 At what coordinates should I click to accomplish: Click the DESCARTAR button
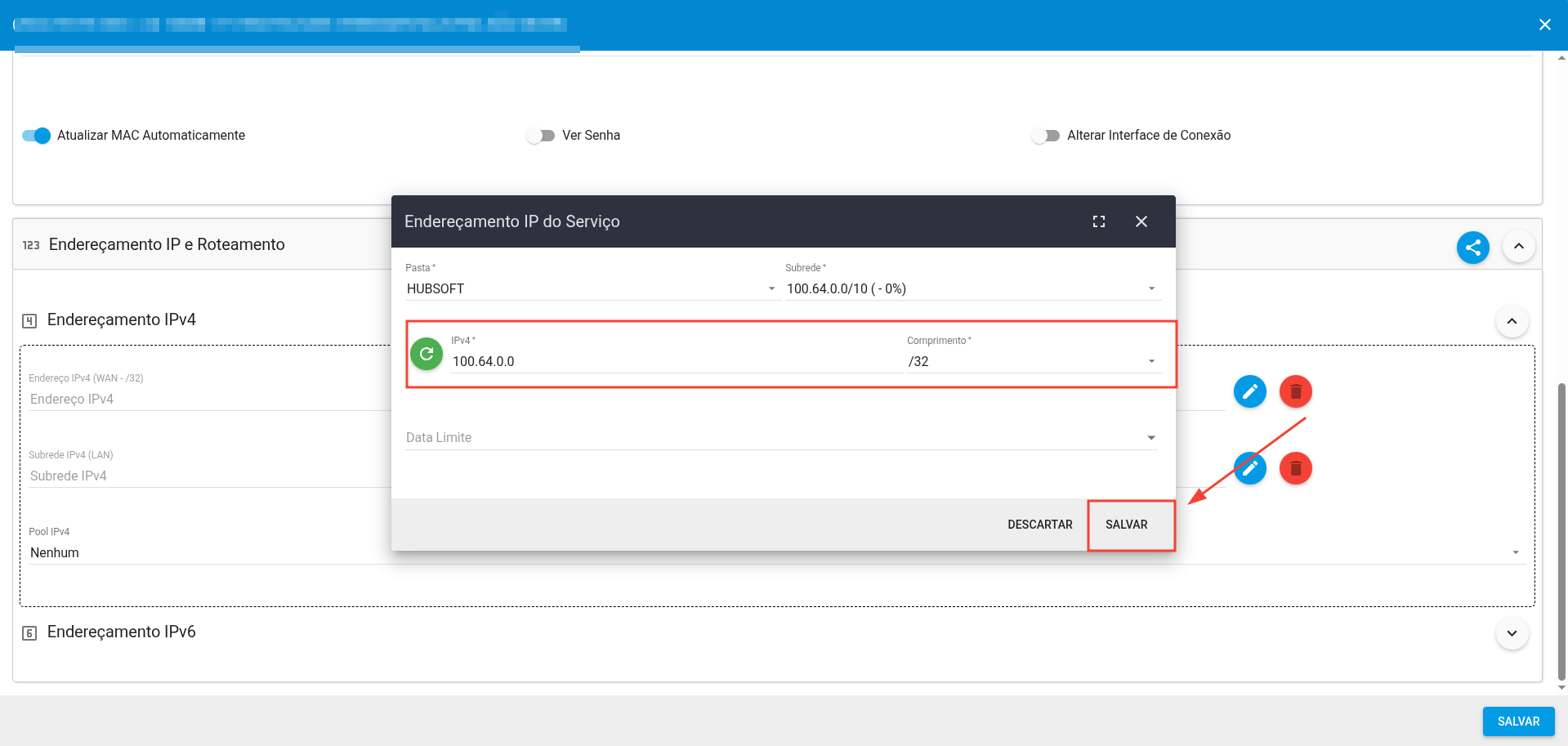pos(1039,525)
